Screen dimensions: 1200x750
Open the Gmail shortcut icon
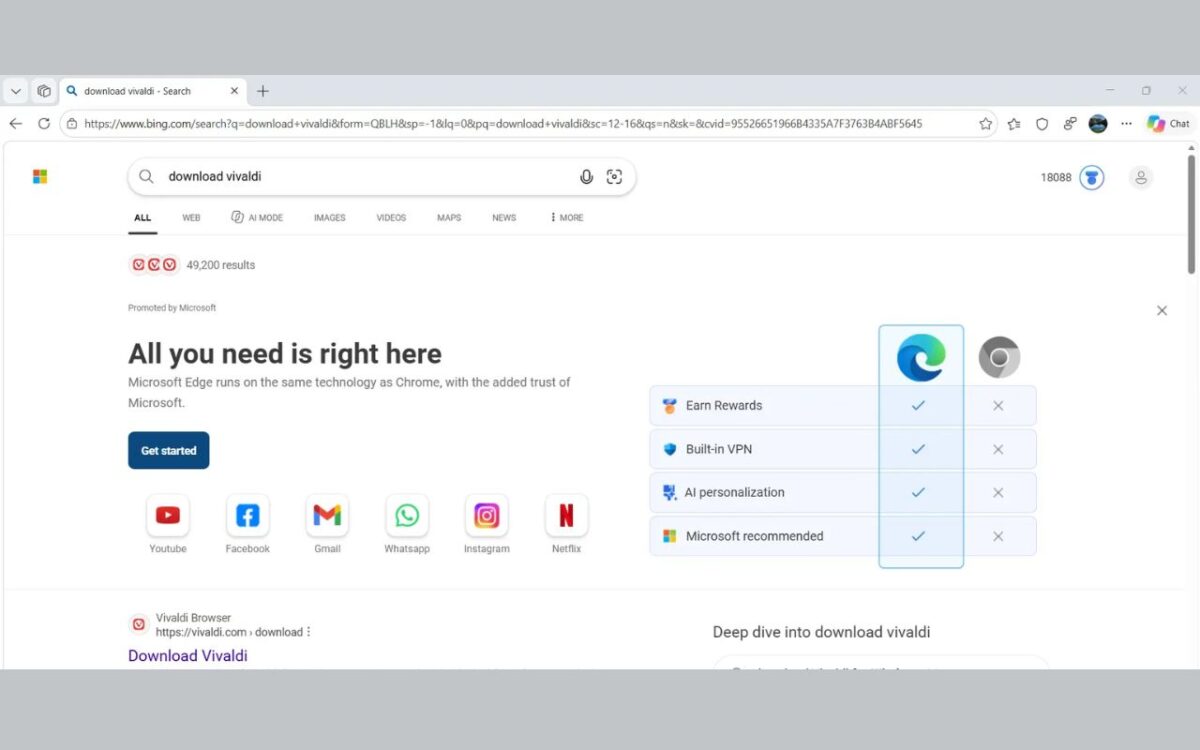[327, 516]
